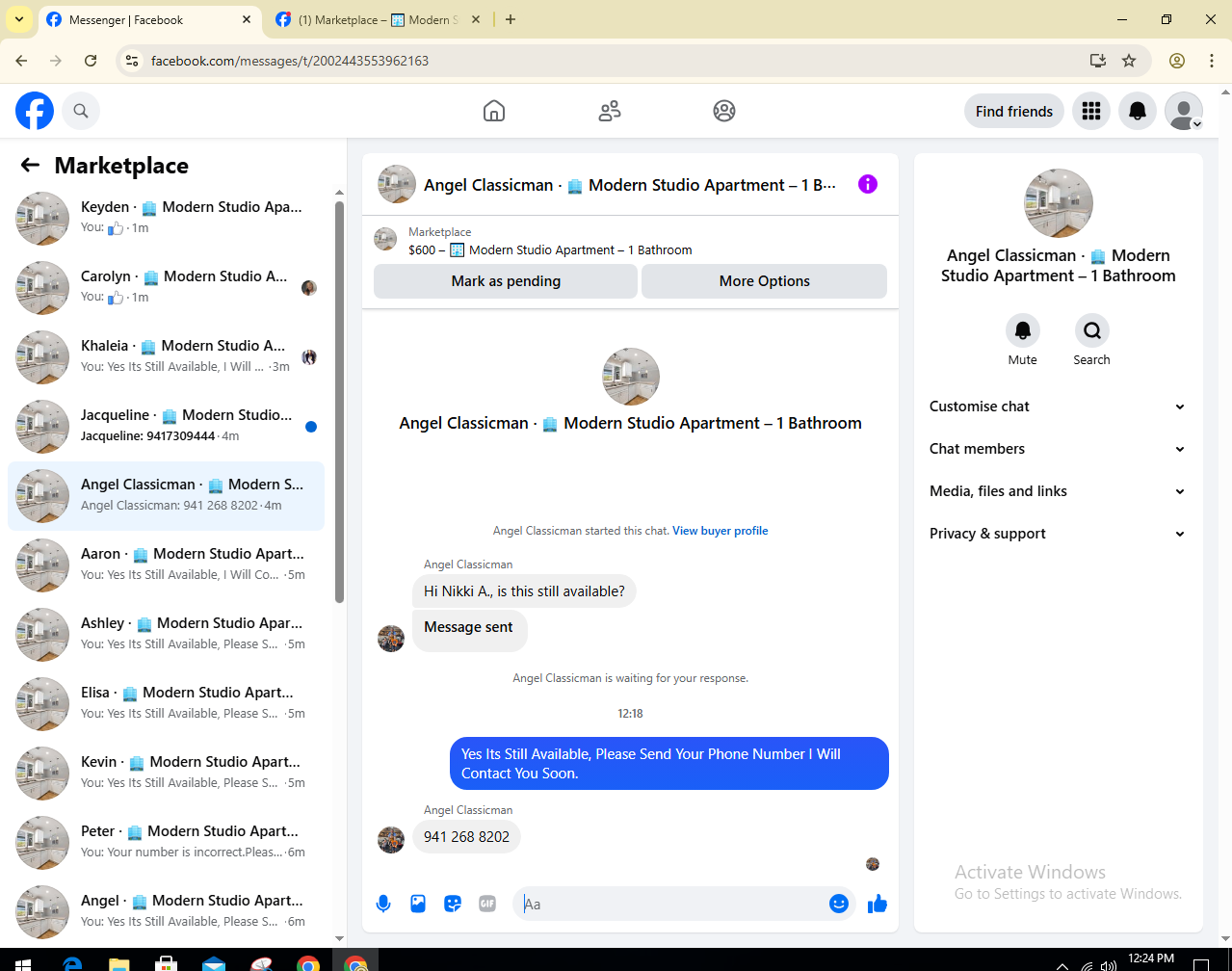
Task: Select Angel Classicman conversation in list
Action: [166, 496]
